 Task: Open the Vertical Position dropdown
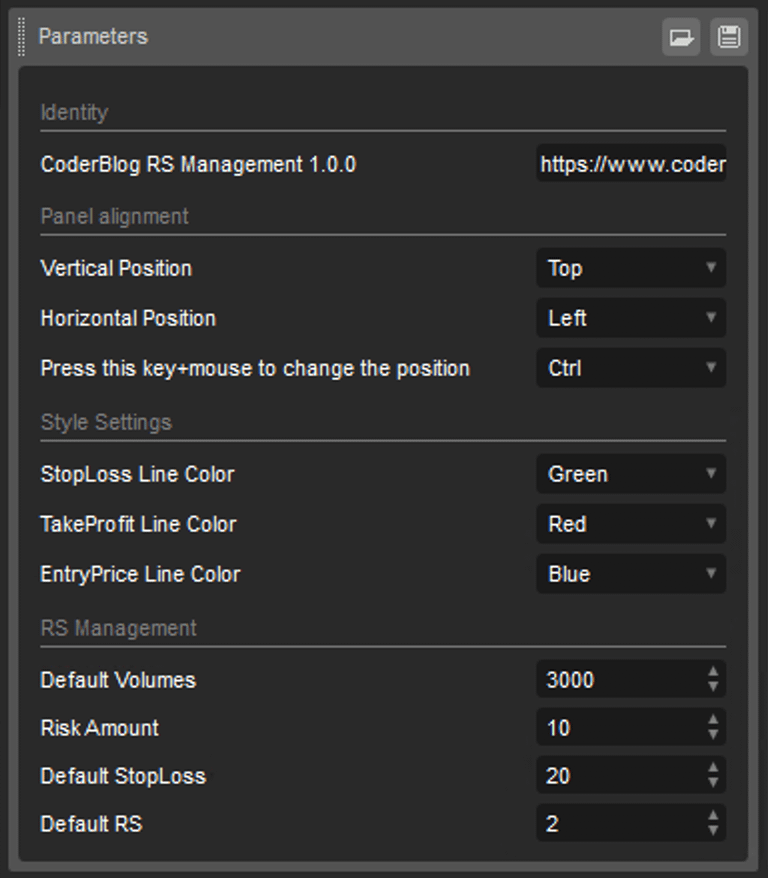[631, 268]
